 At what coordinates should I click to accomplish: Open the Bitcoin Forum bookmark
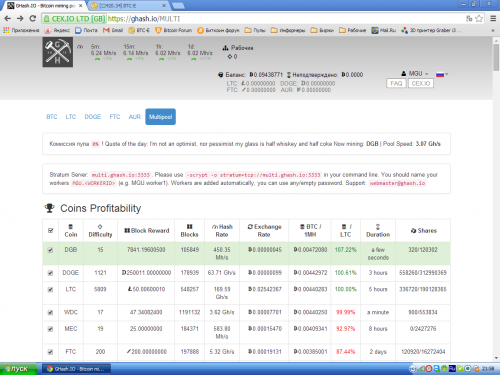(x=174, y=30)
